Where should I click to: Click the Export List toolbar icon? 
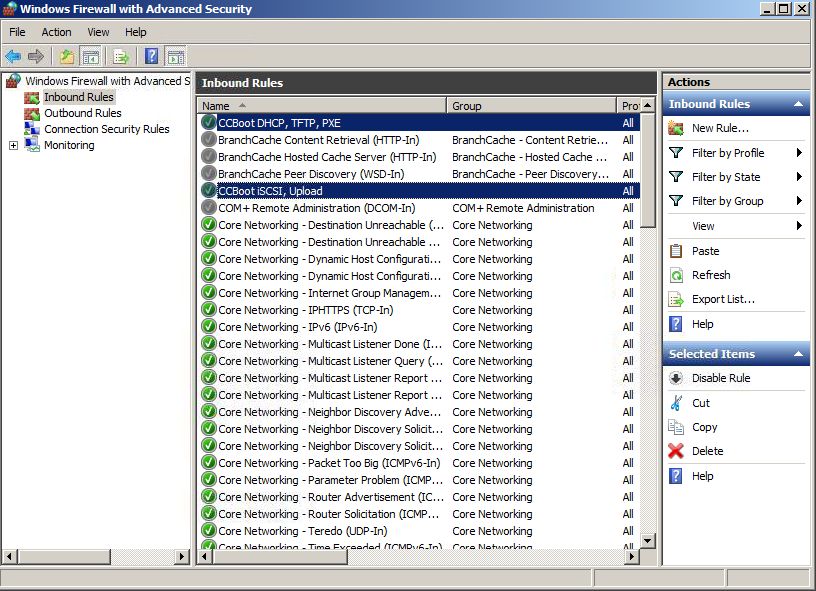tap(121, 56)
